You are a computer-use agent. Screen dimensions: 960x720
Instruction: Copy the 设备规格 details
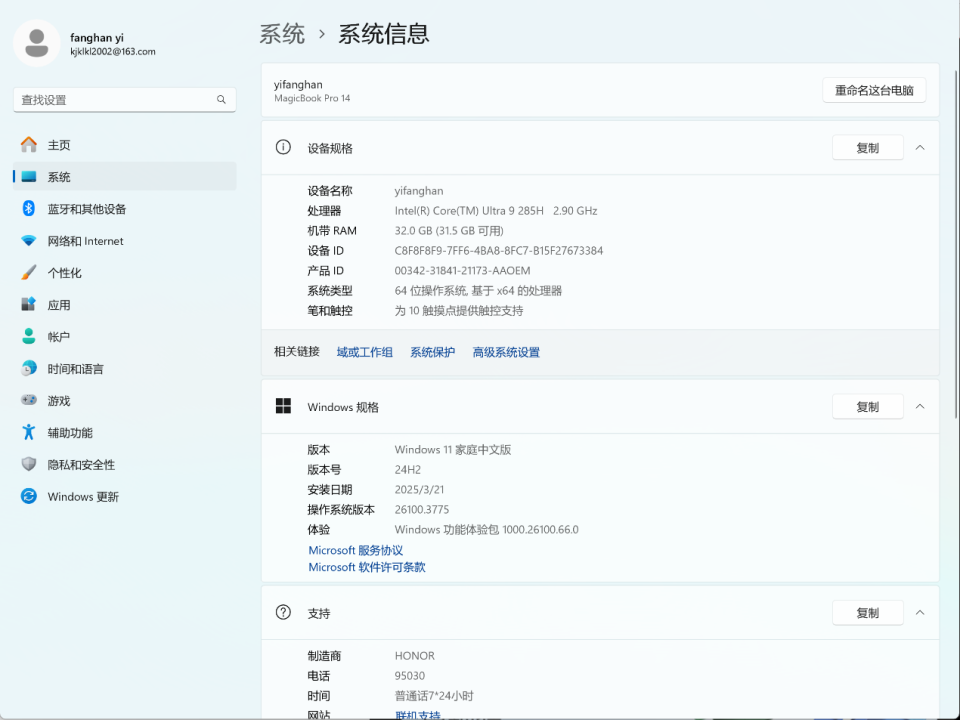pos(868,148)
